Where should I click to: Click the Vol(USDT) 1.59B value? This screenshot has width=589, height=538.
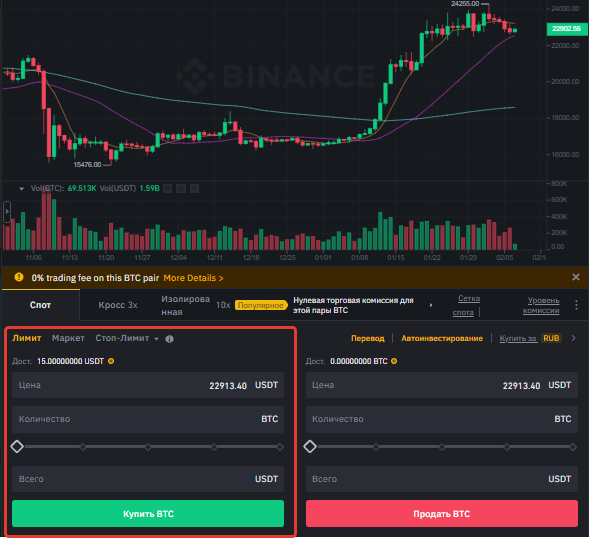150,188
